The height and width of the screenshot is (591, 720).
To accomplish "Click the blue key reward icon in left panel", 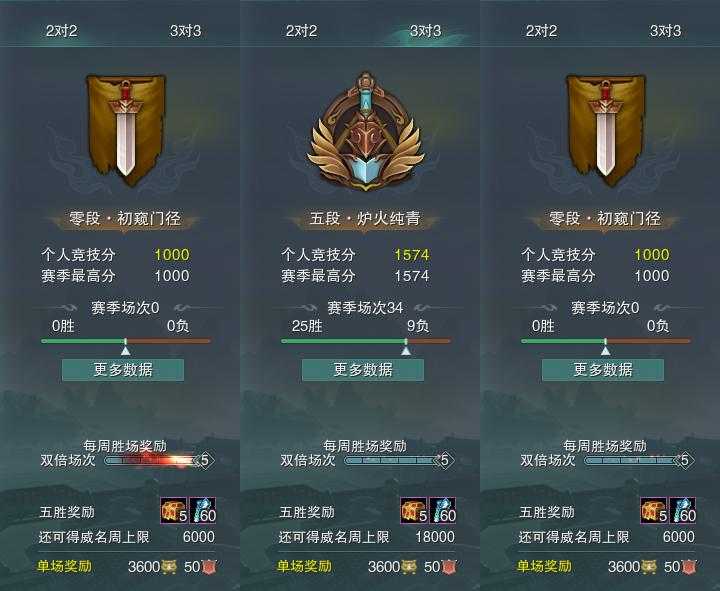I will pyautogui.click(x=202, y=510).
